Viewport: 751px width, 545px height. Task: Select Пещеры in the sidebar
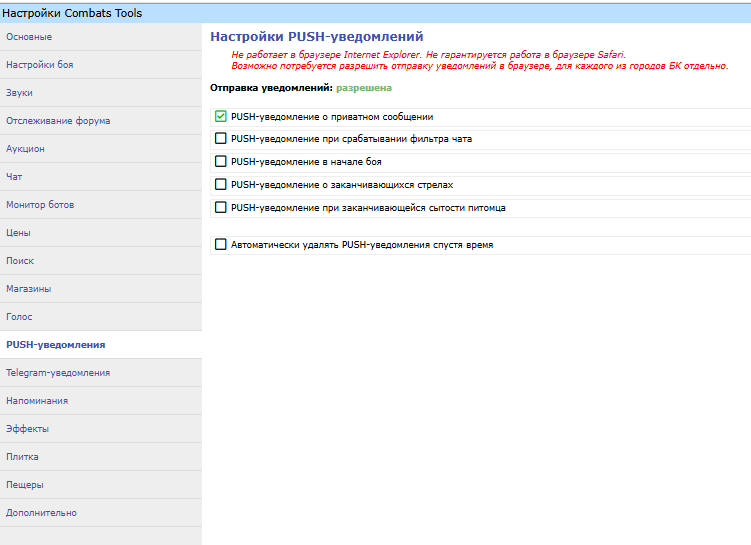pos(25,485)
